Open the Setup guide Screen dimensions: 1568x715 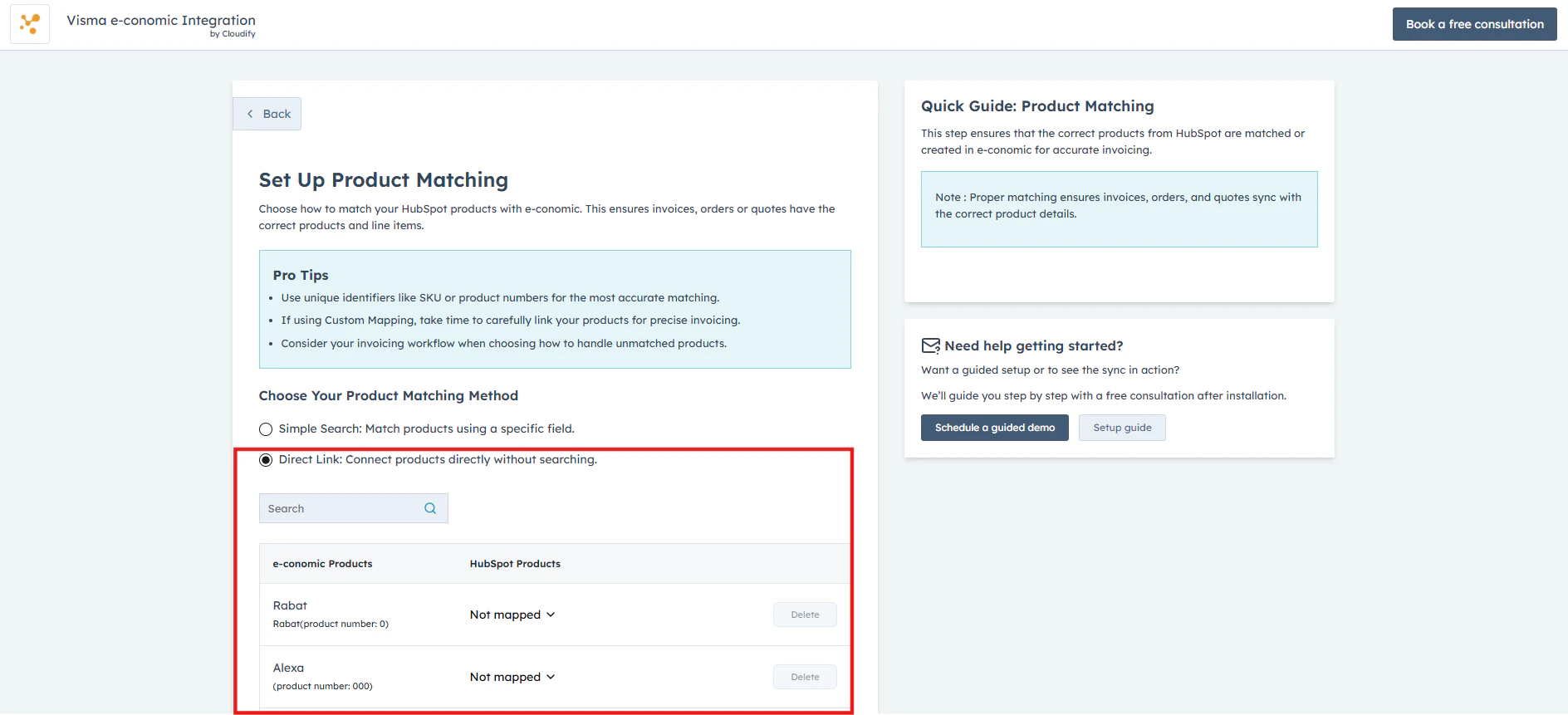click(x=1122, y=428)
